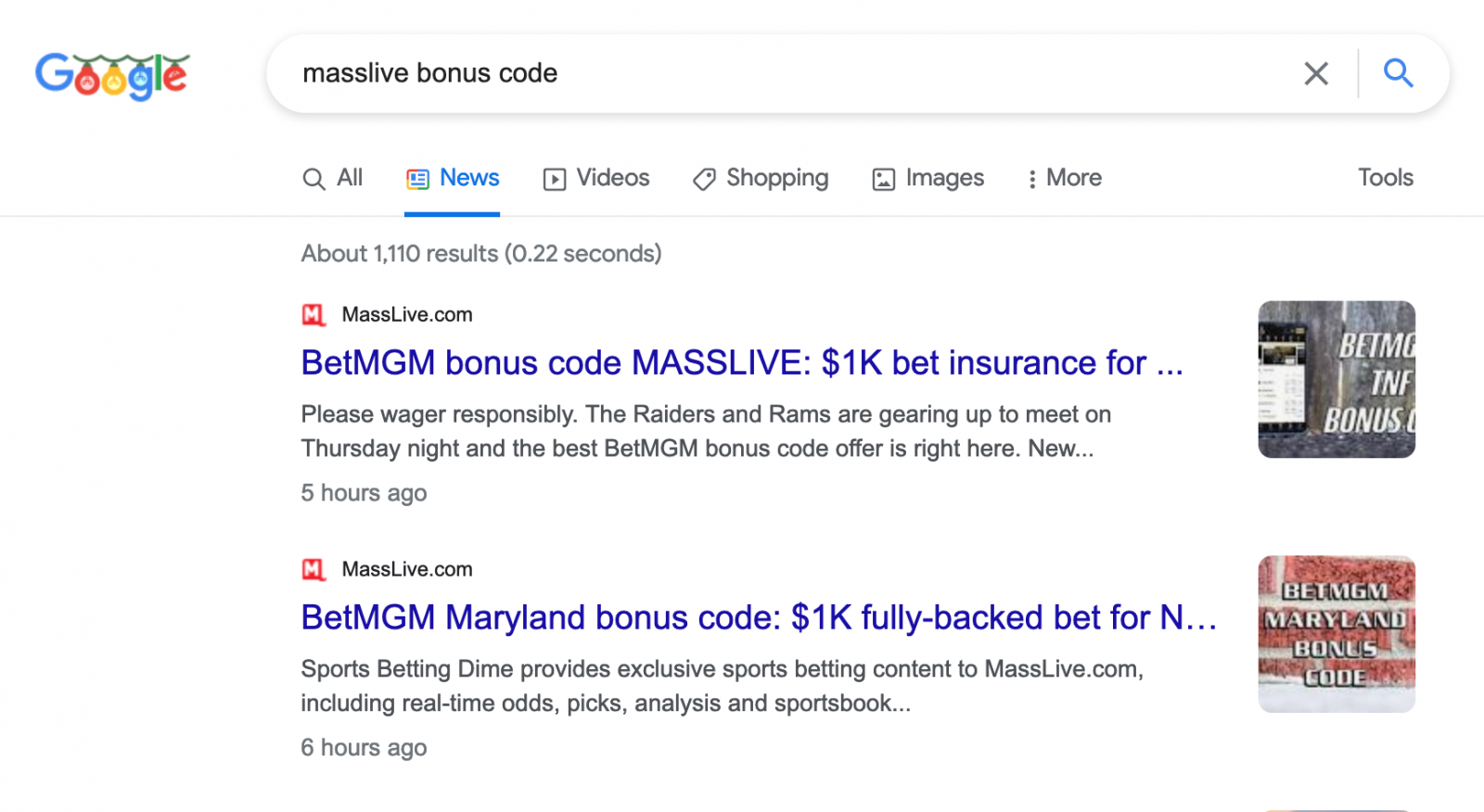Open BetMGM bonus code MASSLIVE article
The image size is (1484, 812).
point(742,362)
